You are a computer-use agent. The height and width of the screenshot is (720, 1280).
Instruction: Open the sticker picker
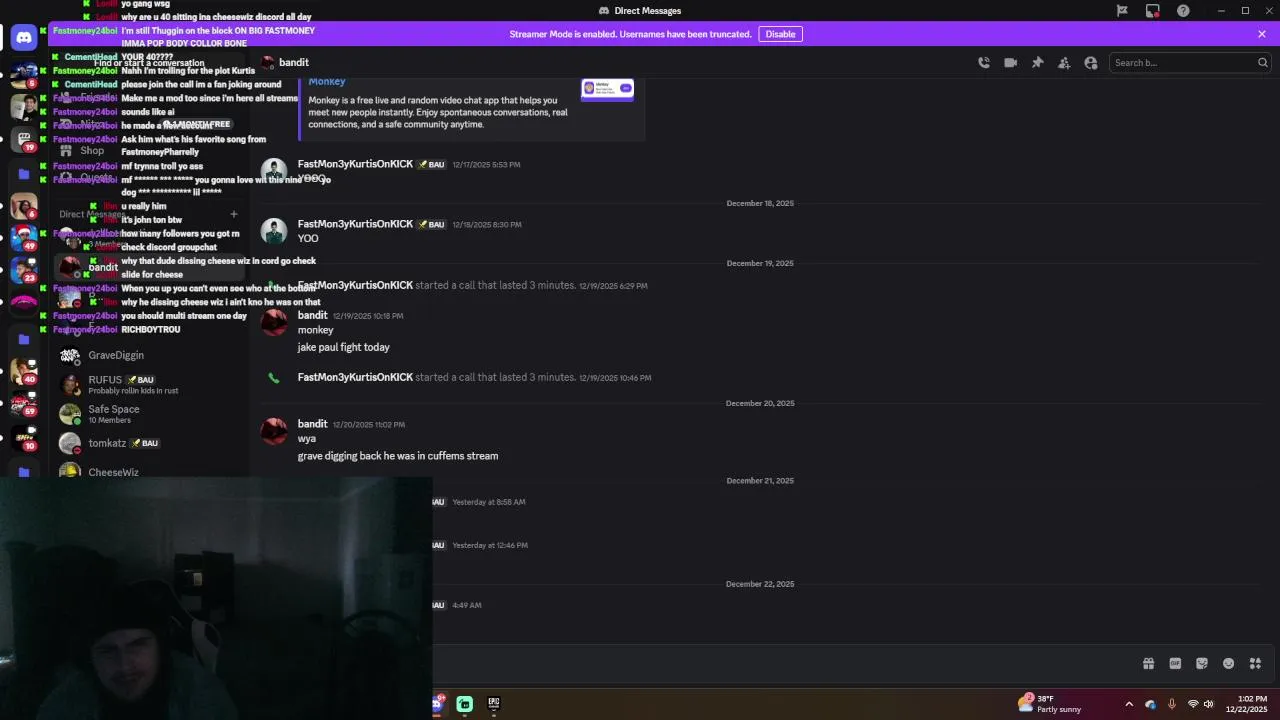tap(1202, 663)
